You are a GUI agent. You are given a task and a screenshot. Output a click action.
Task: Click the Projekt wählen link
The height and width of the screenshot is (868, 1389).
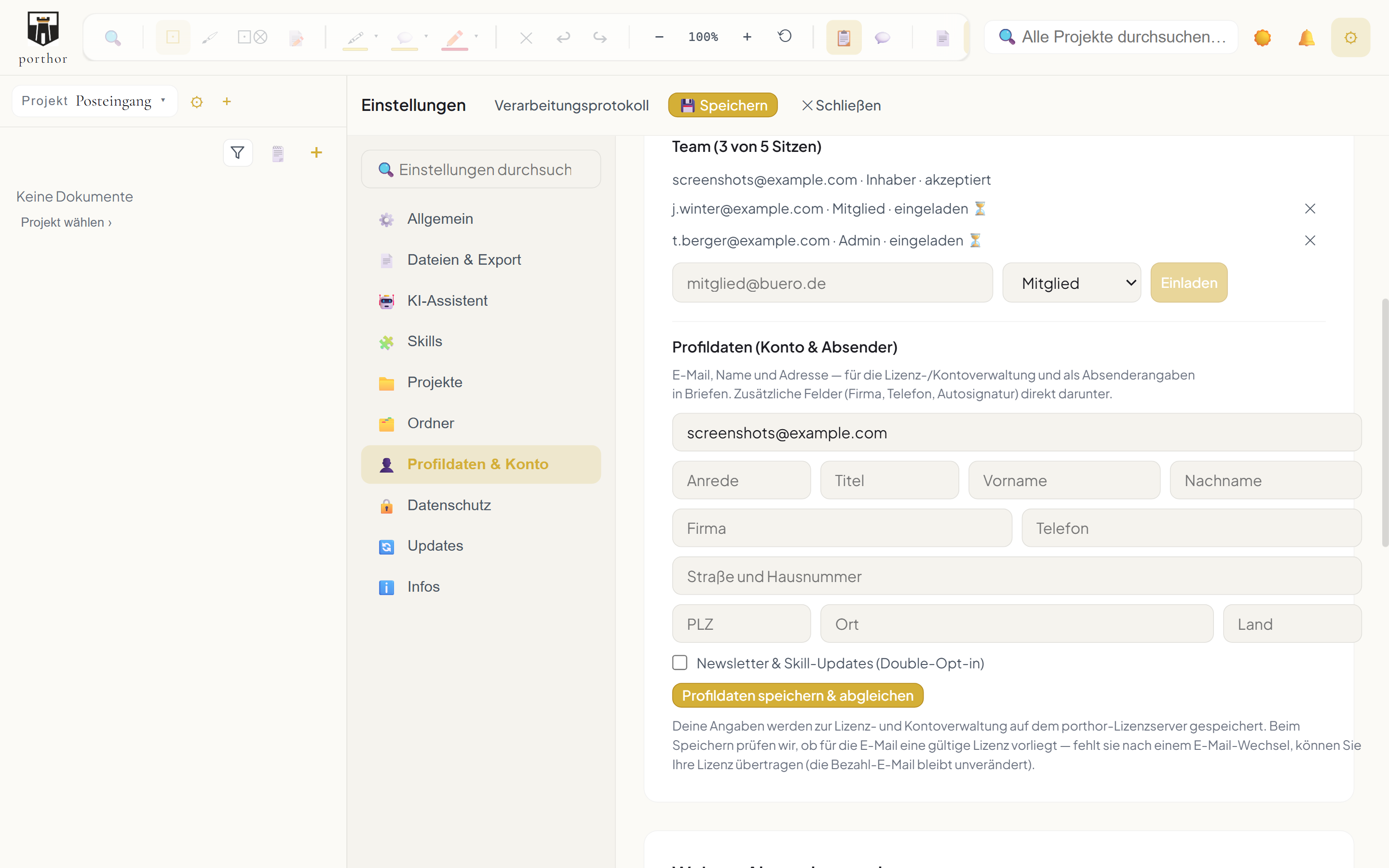tap(66, 222)
